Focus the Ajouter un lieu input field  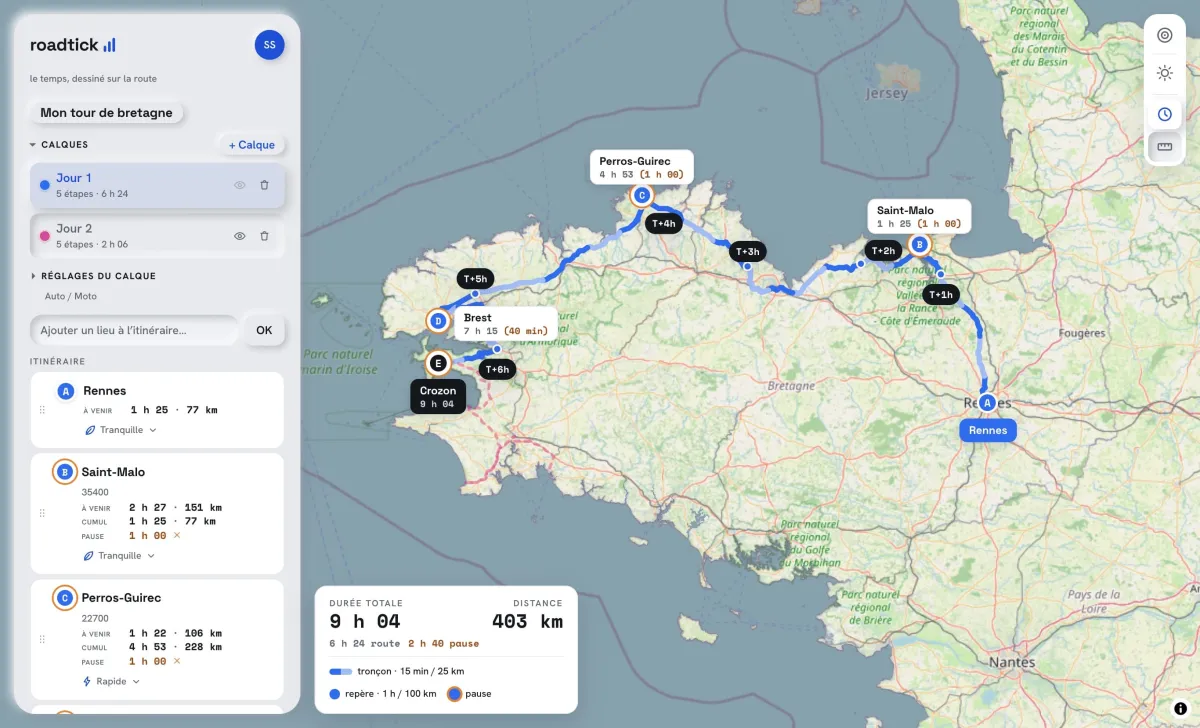click(x=134, y=330)
